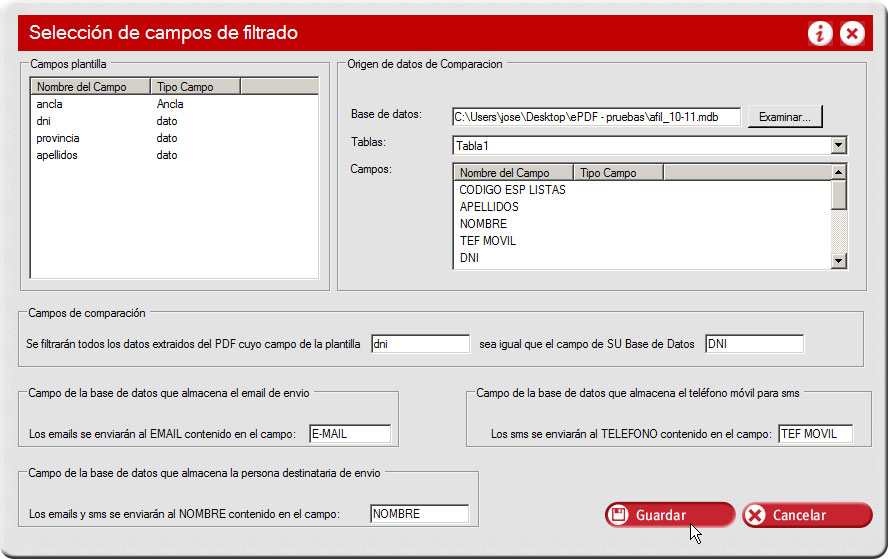888x559 pixels.
Task: Click the Guardar save button
Action: [669, 515]
